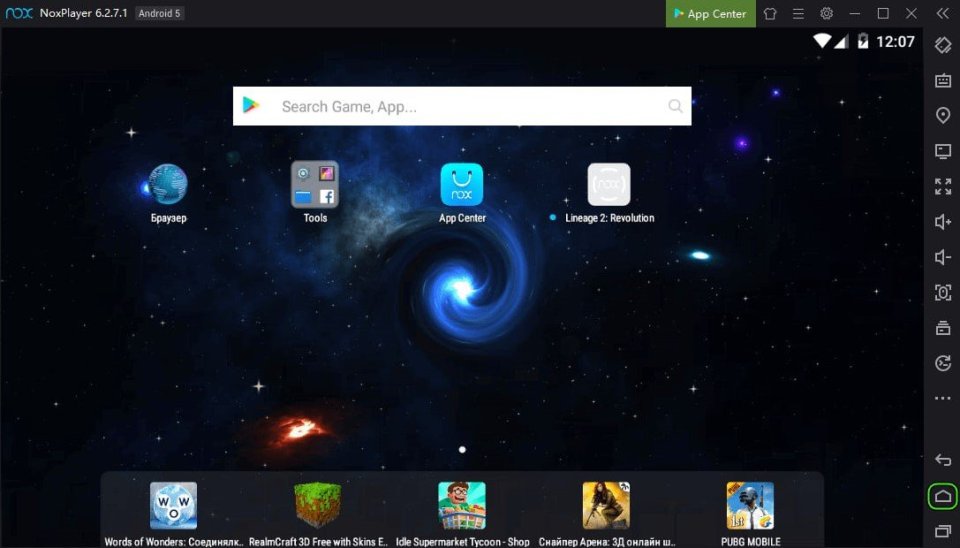The image size is (960, 548).
Task: Toggle fullscreen mode in sidebar
Action: (x=942, y=186)
